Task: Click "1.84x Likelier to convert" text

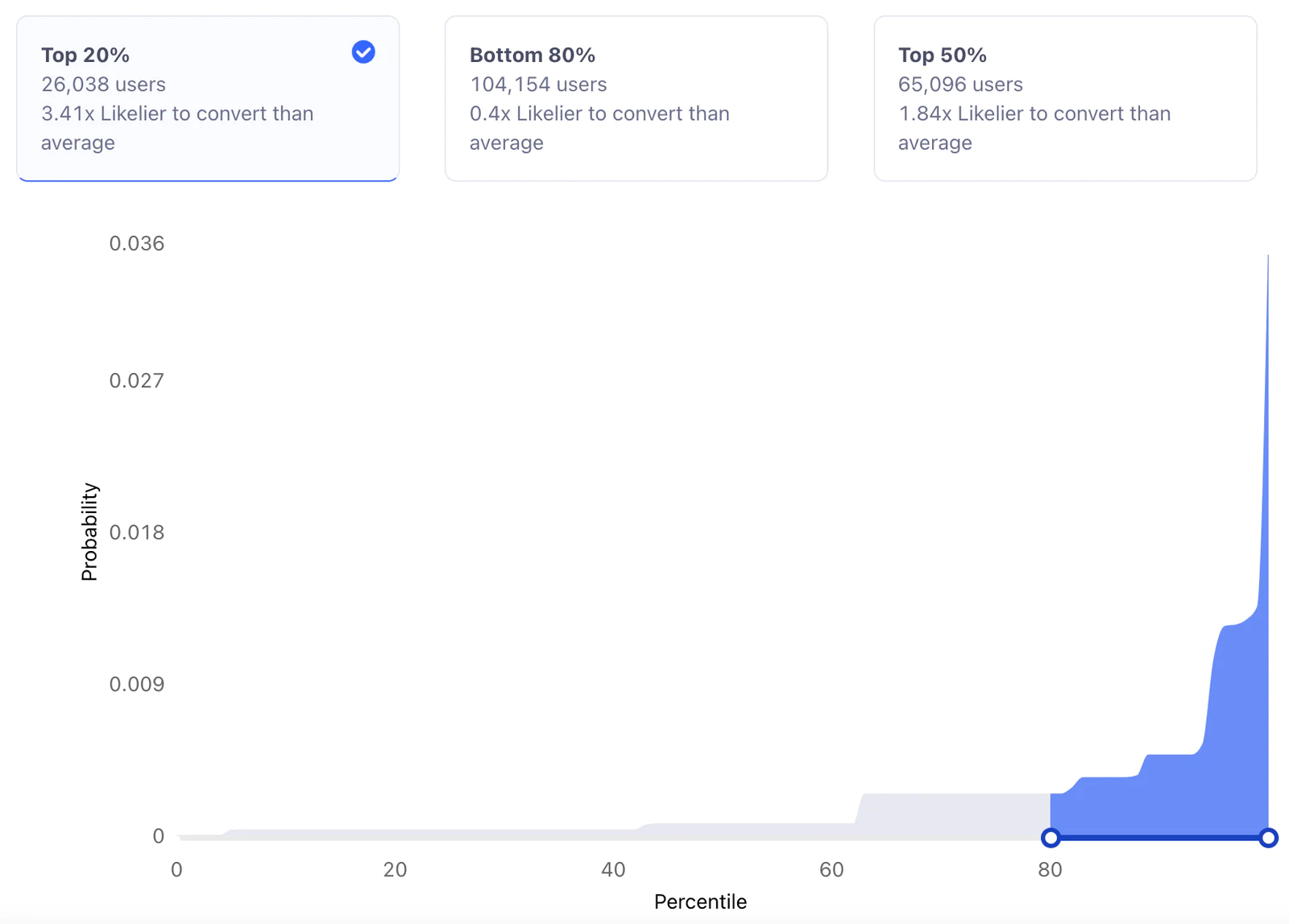Action: coord(1034,114)
